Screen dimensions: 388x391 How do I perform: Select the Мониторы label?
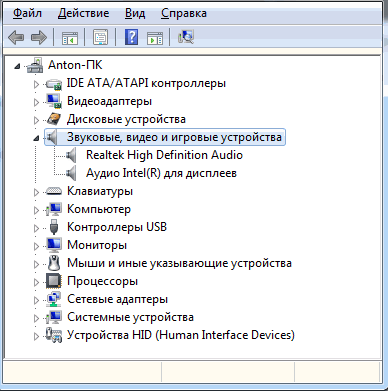pos(97,245)
